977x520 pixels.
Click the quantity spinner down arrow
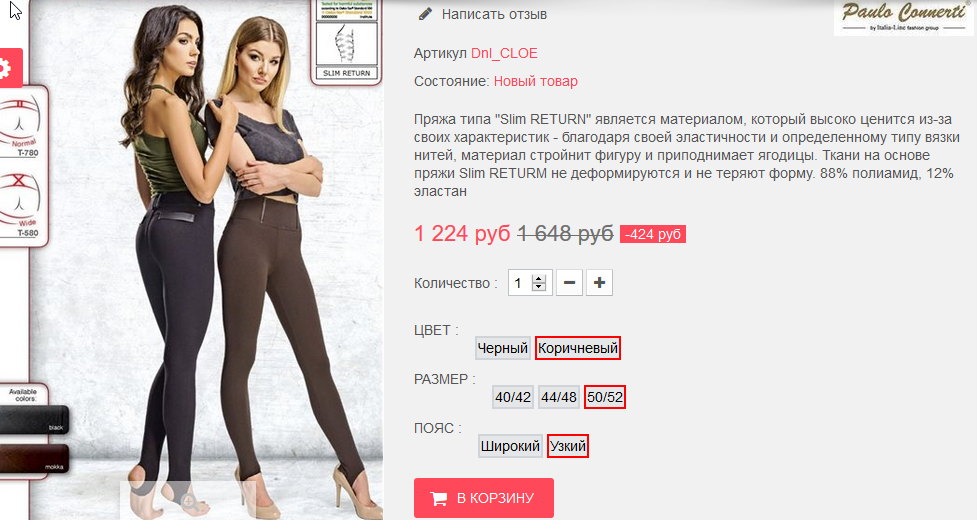click(539, 287)
